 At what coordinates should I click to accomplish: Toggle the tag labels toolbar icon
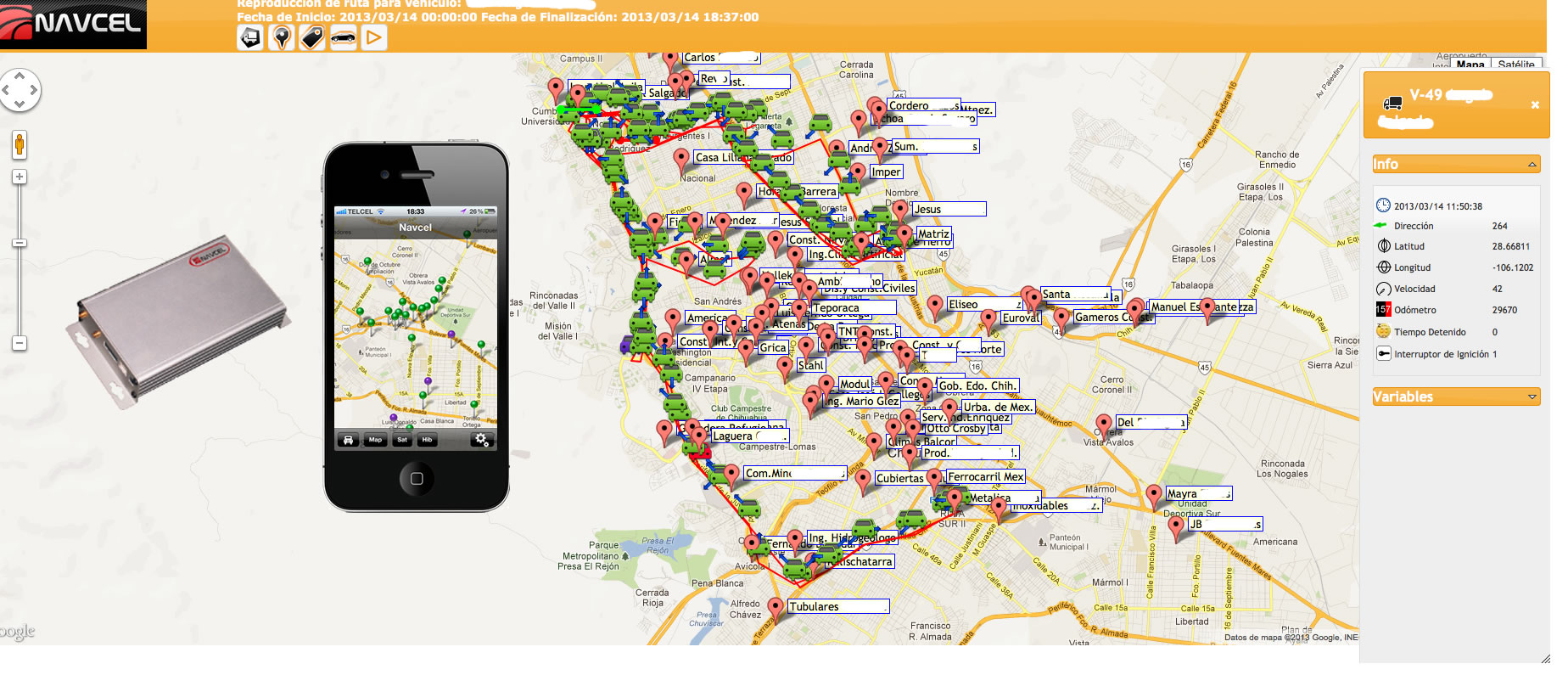click(x=312, y=37)
